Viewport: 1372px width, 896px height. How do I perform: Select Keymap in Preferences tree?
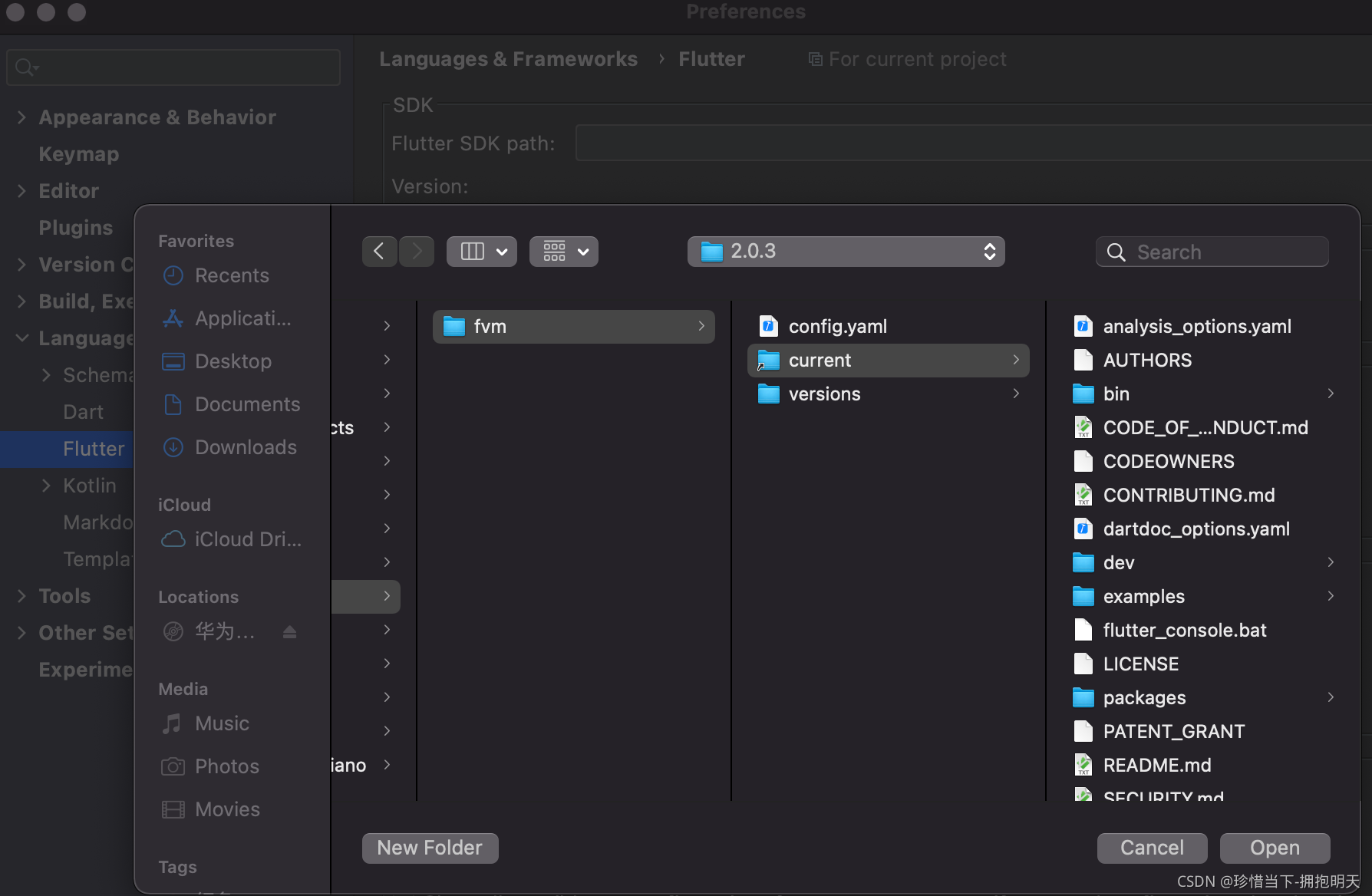click(79, 154)
